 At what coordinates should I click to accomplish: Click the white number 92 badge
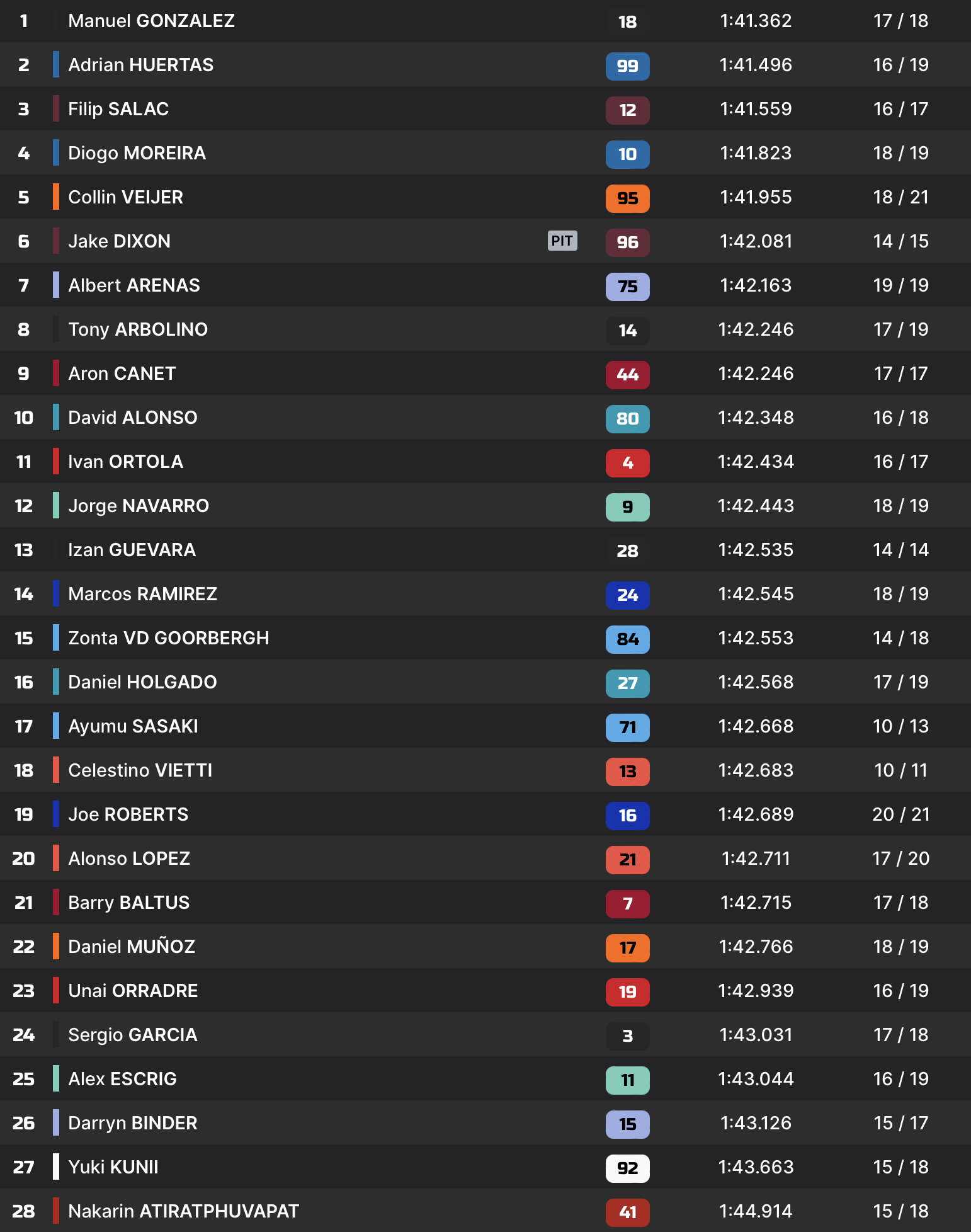click(x=627, y=1168)
